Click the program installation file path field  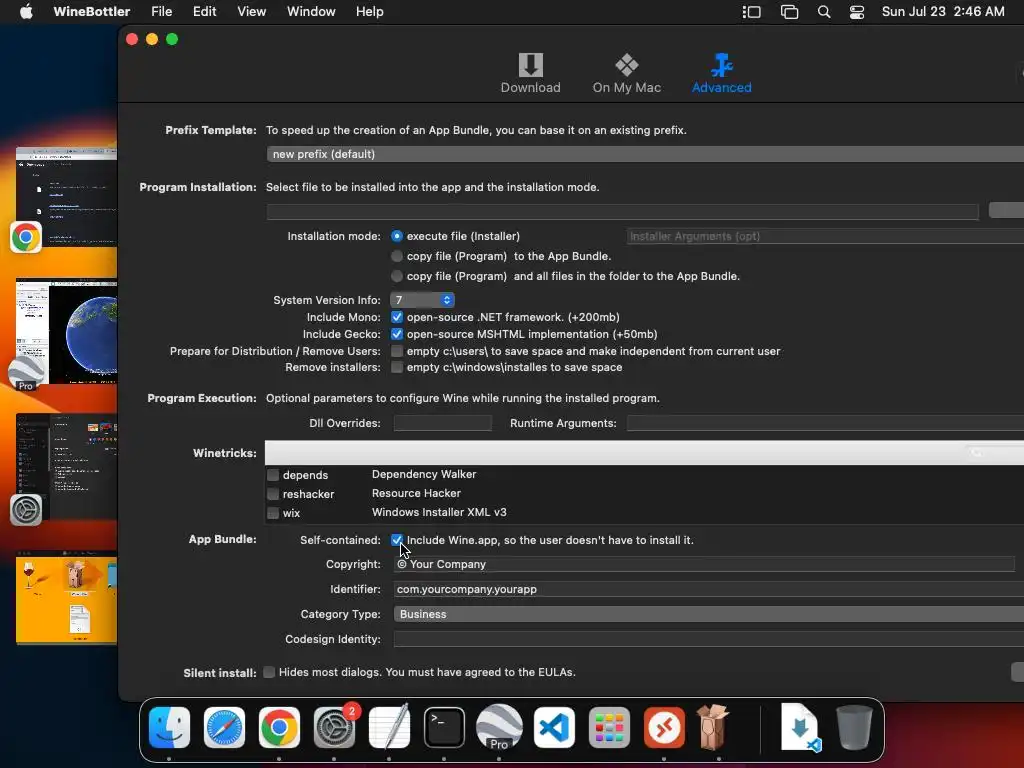pyautogui.click(x=622, y=211)
